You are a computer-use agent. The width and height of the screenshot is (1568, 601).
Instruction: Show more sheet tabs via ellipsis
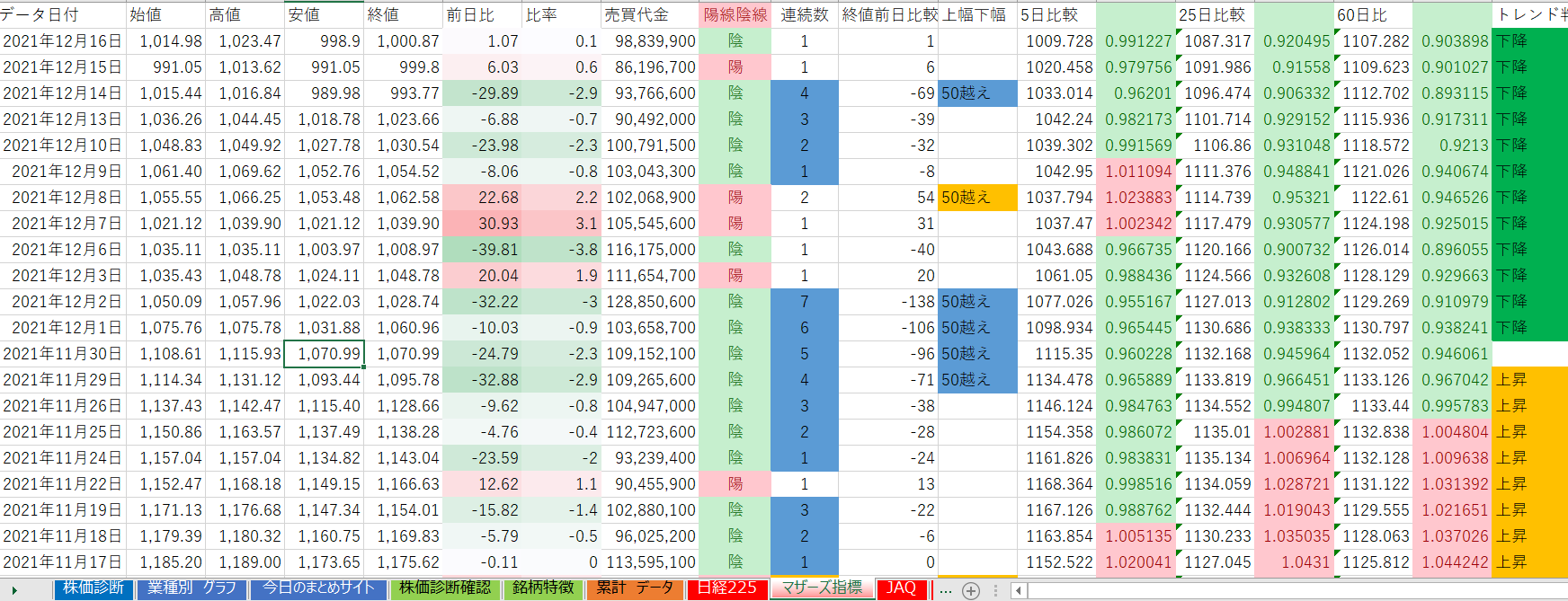(x=945, y=590)
